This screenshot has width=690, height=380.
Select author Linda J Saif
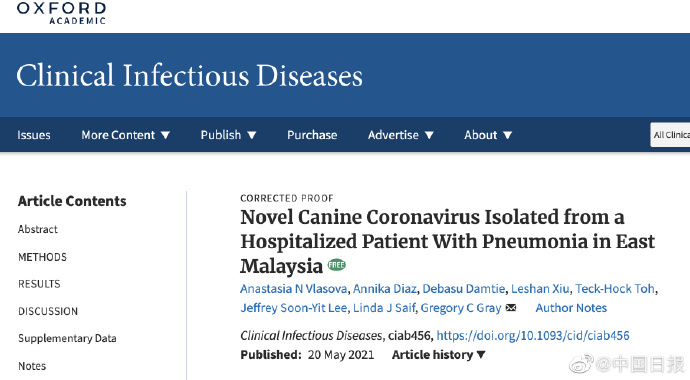[384, 308]
